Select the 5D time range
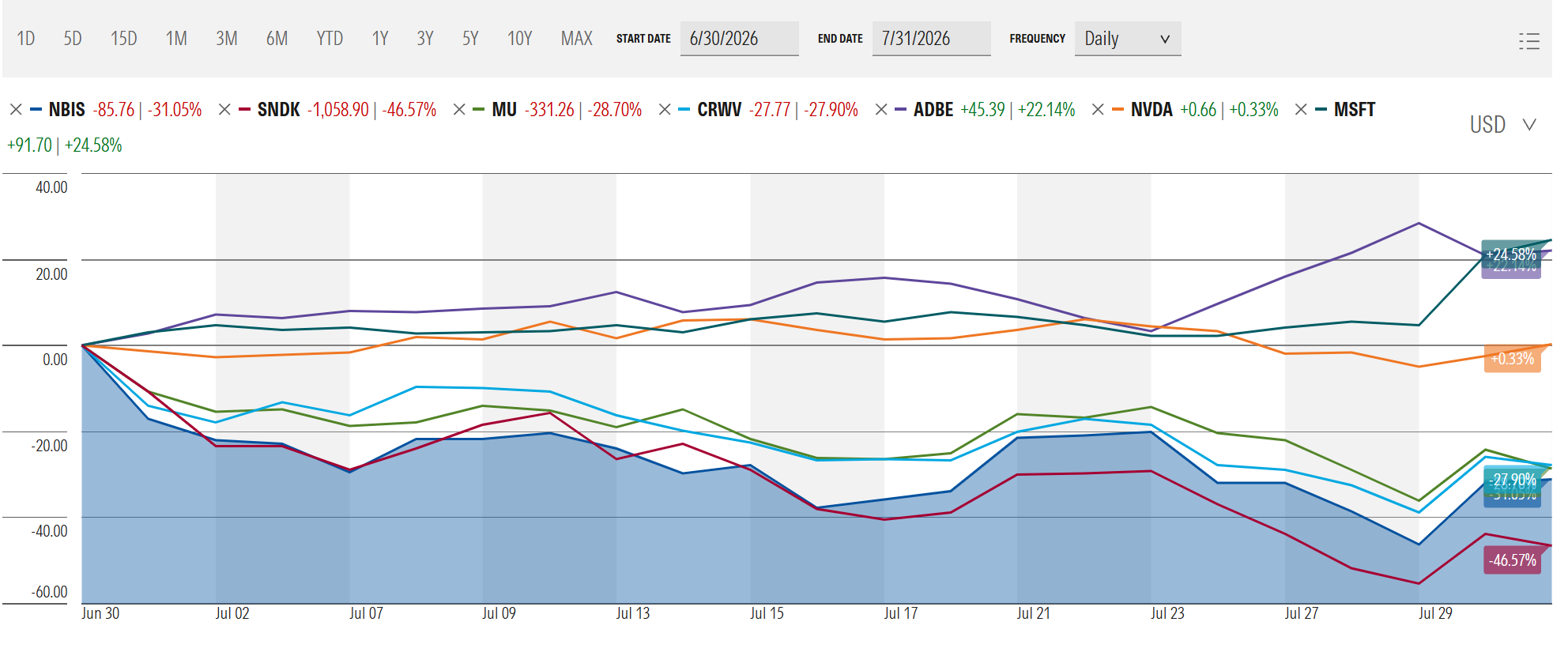The height and width of the screenshot is (652, 1568). pyautogui.click(x=73, y=39)
